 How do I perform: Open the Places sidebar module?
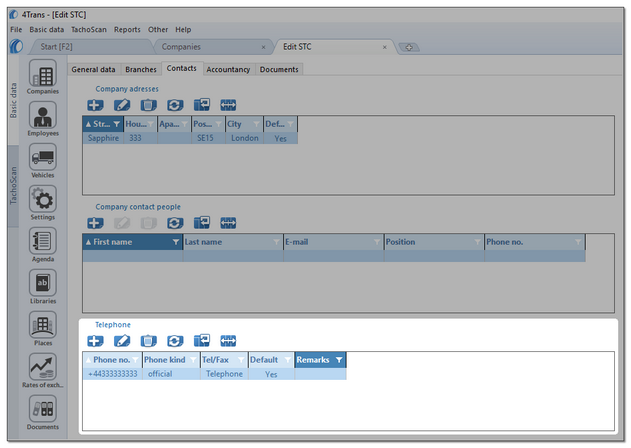[43, 328]
